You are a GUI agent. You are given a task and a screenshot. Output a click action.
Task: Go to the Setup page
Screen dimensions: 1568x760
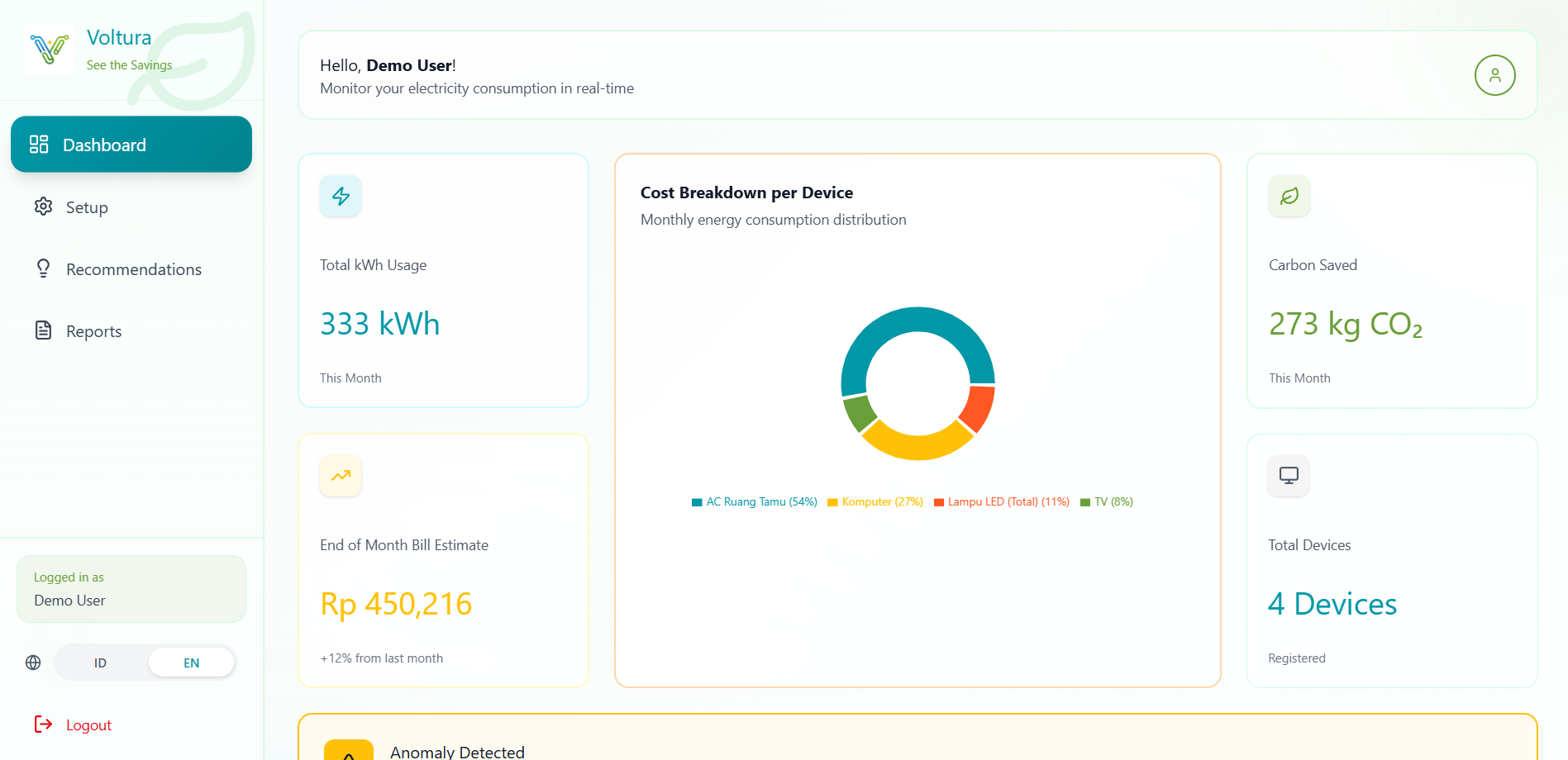[87, 207]
